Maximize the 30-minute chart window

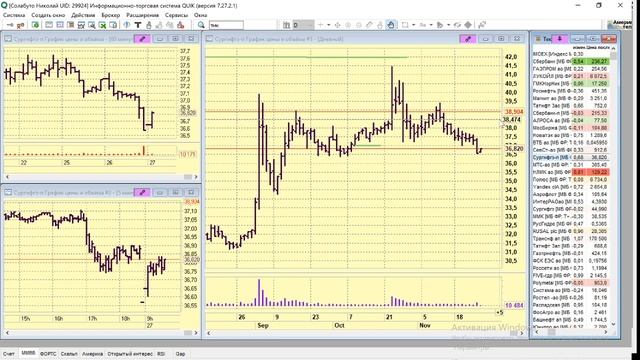(176, 39)
